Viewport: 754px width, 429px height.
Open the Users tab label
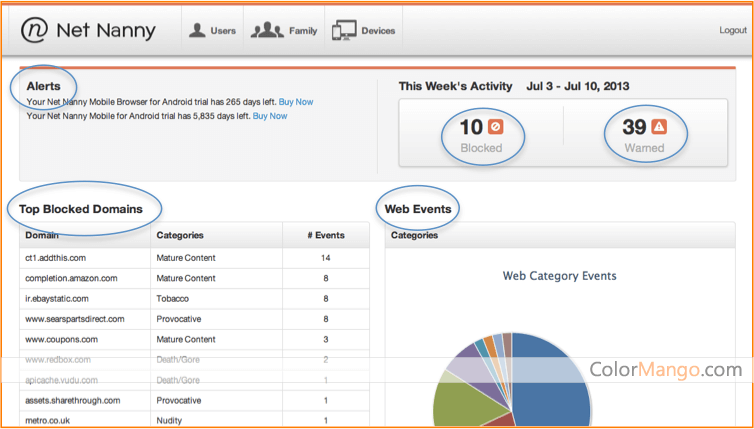[x=223, y=31]
